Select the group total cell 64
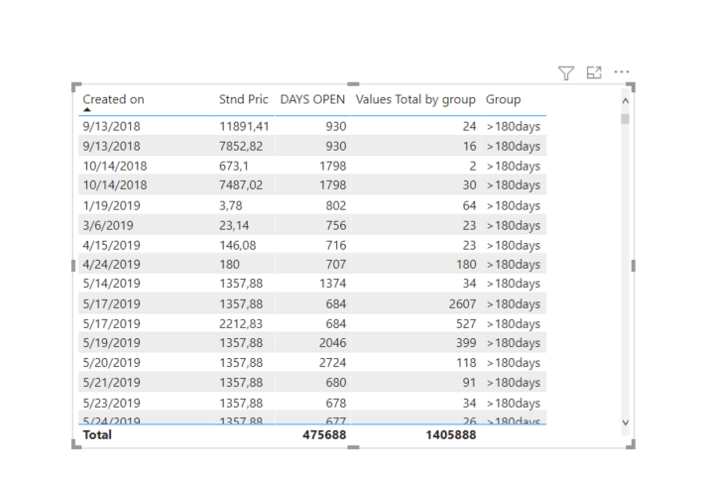Viewport: 703px width, 478px height. point(469,205)
